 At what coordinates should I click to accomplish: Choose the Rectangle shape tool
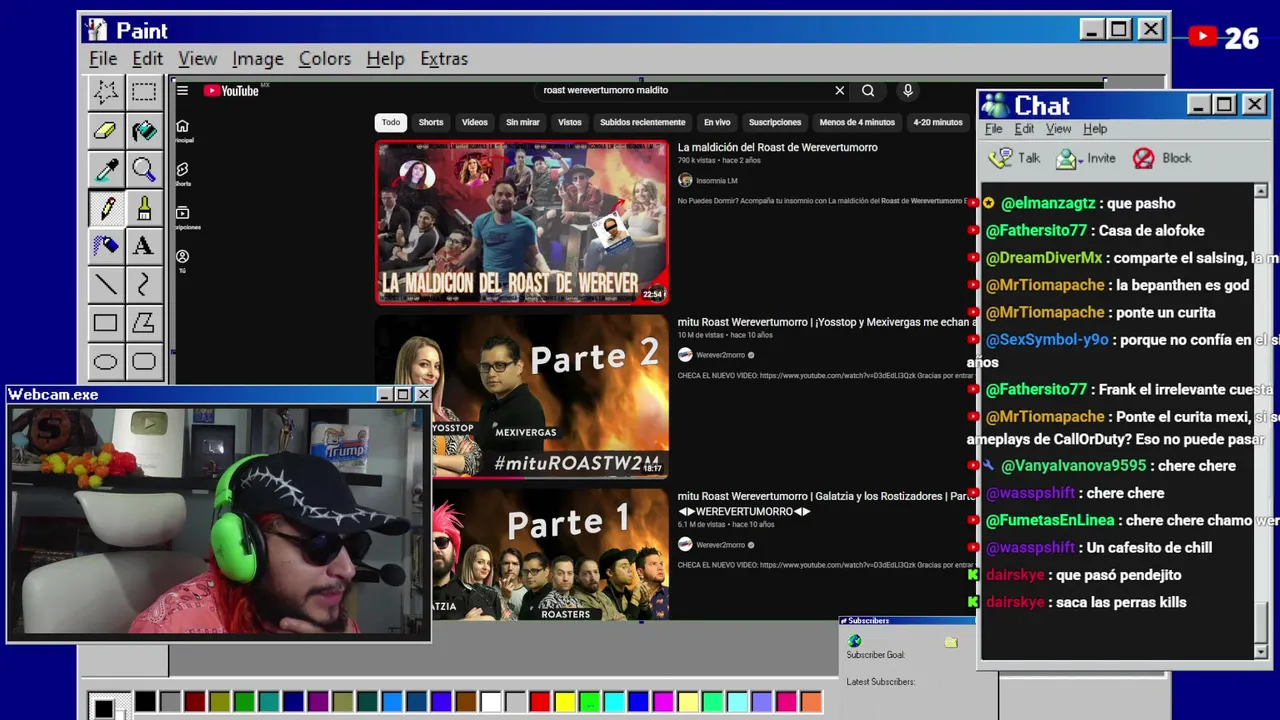coord(105,323)
